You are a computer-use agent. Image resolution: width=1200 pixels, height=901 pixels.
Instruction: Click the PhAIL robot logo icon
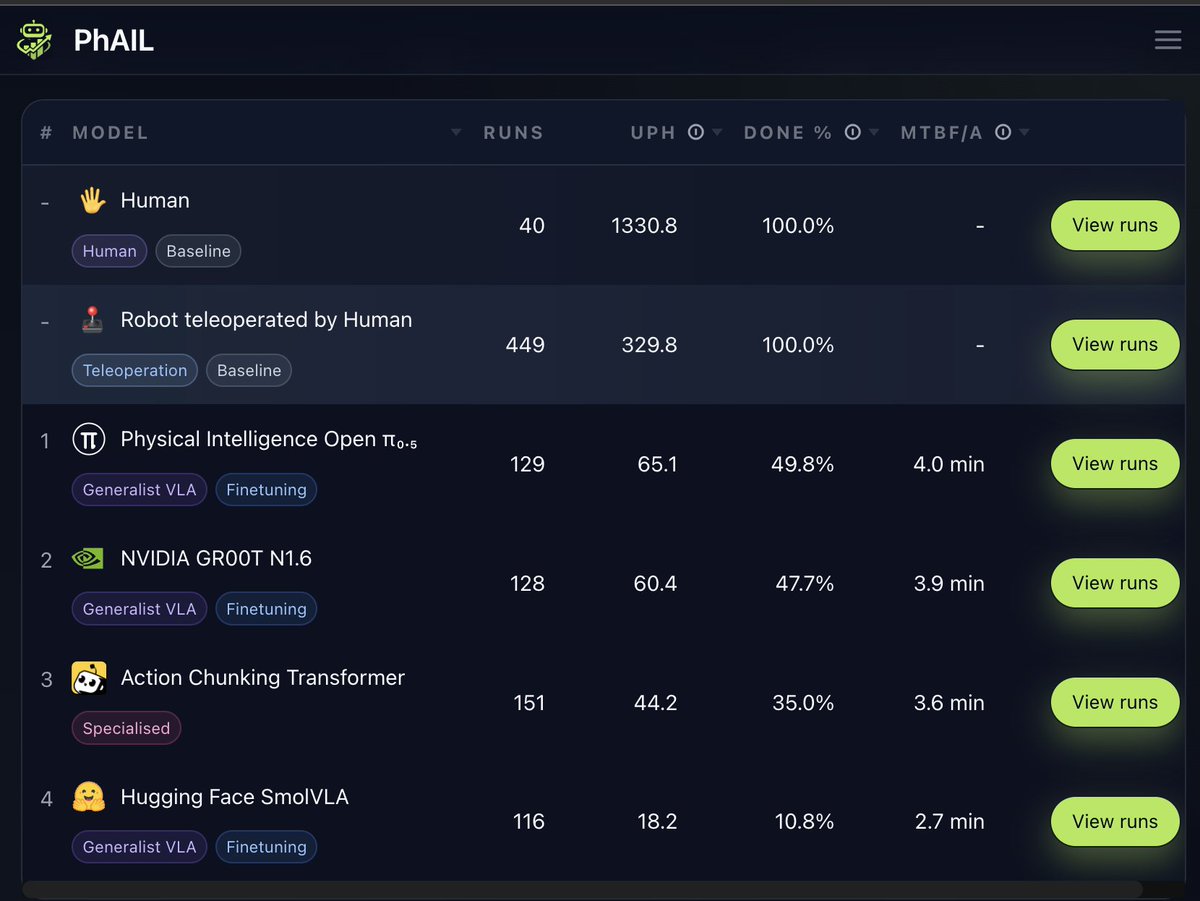[x=35, y=40]
